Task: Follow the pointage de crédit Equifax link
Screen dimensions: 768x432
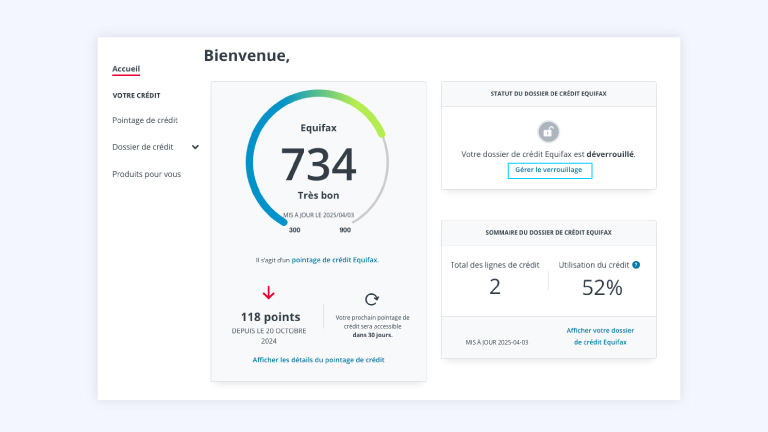Action: (x=334, y=260)
